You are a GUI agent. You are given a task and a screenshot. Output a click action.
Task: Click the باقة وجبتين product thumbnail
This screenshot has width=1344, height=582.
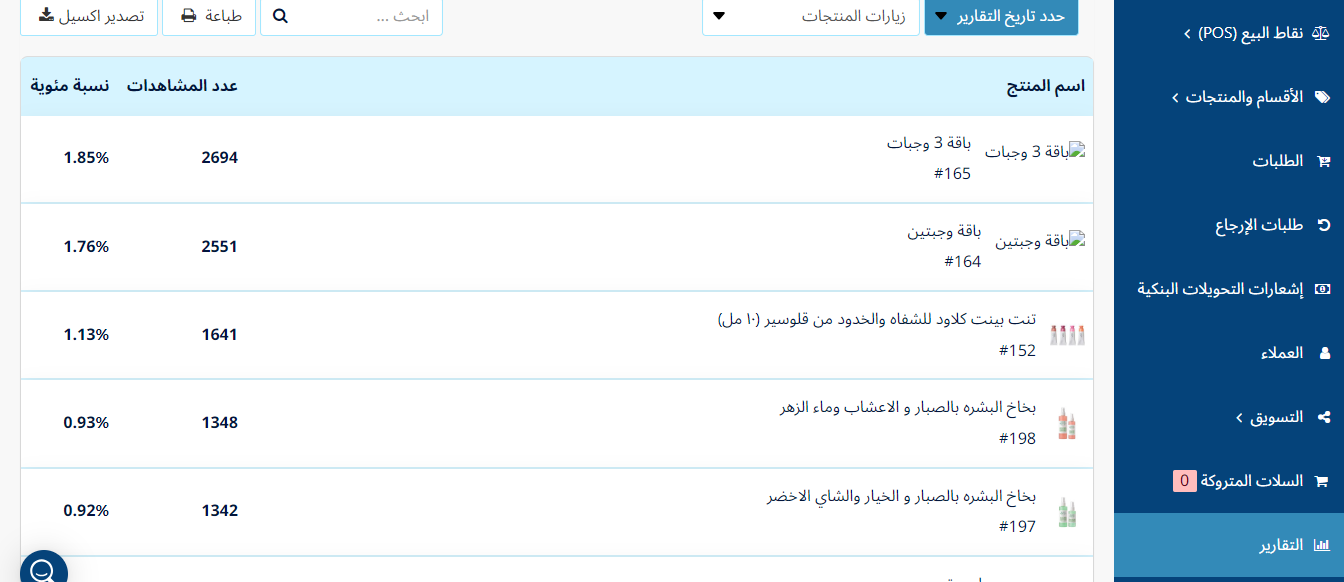coord(1040,241)
